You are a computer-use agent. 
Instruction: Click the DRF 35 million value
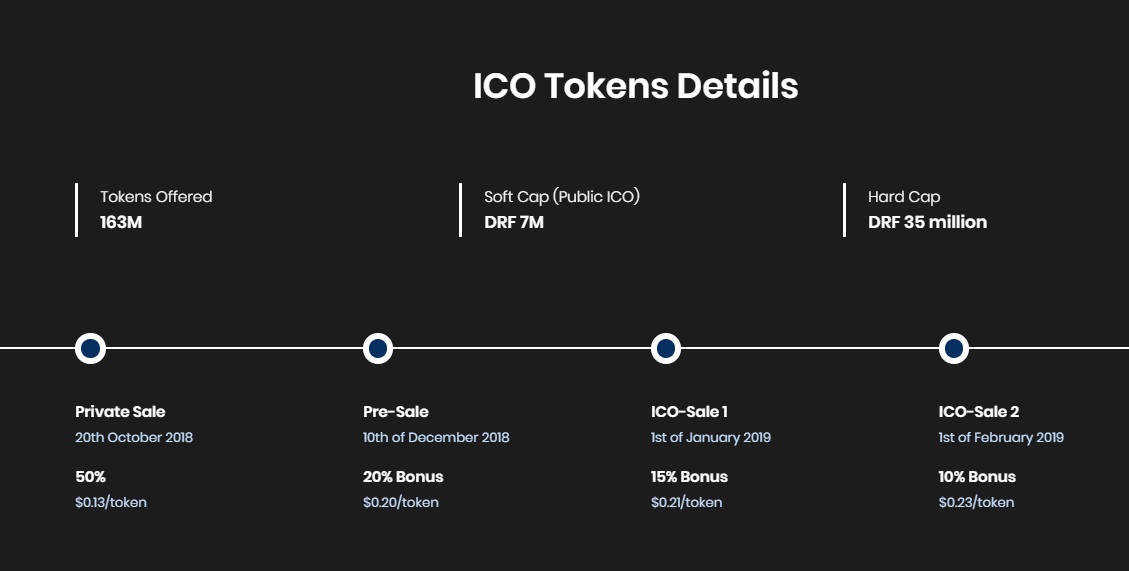click(927, 222)
